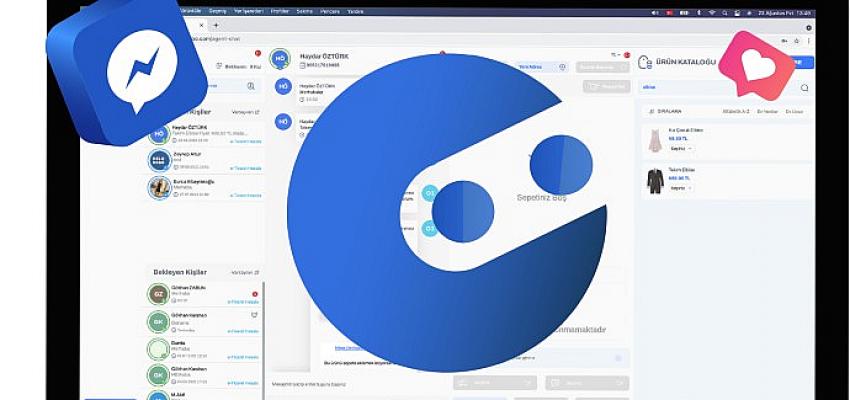
Task: Sort products by Alfabetik A-Z
Action: 736,111
